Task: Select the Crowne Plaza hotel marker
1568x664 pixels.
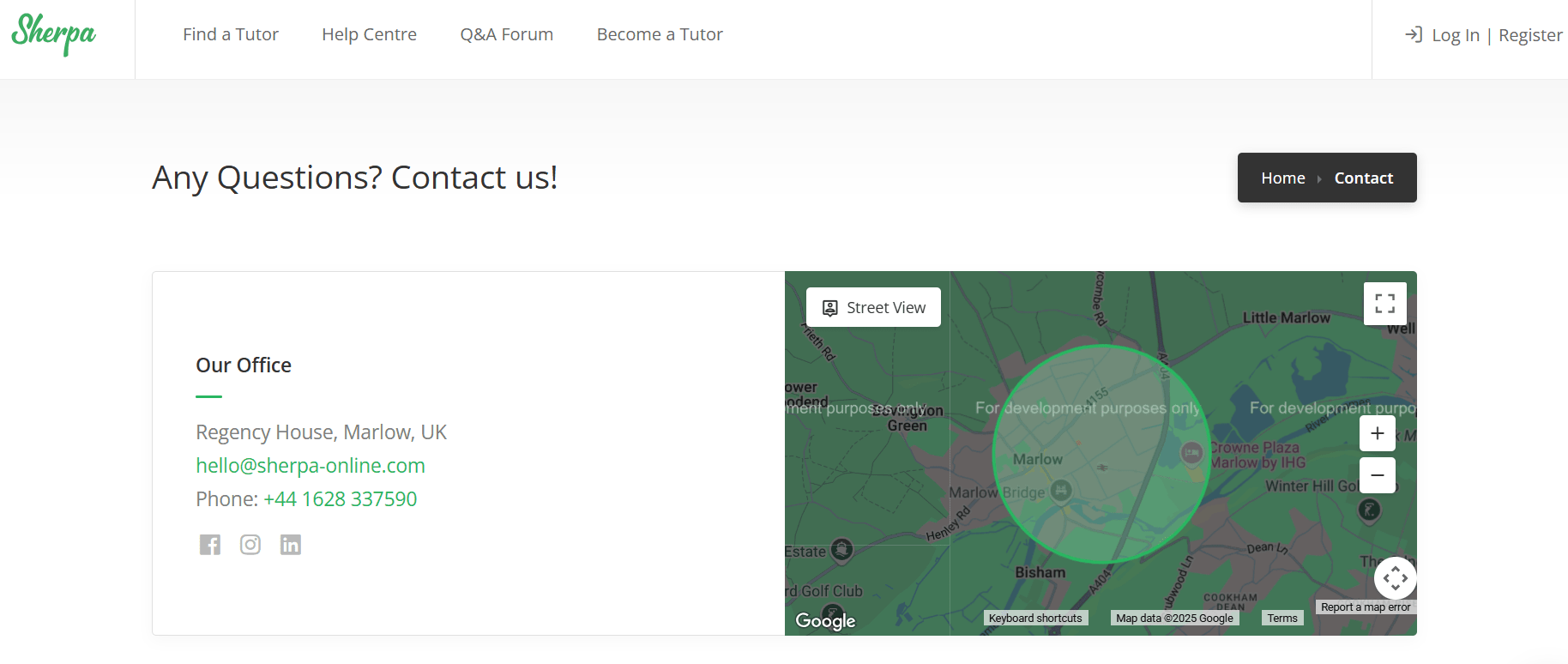Action: [x=1191, y=453]
